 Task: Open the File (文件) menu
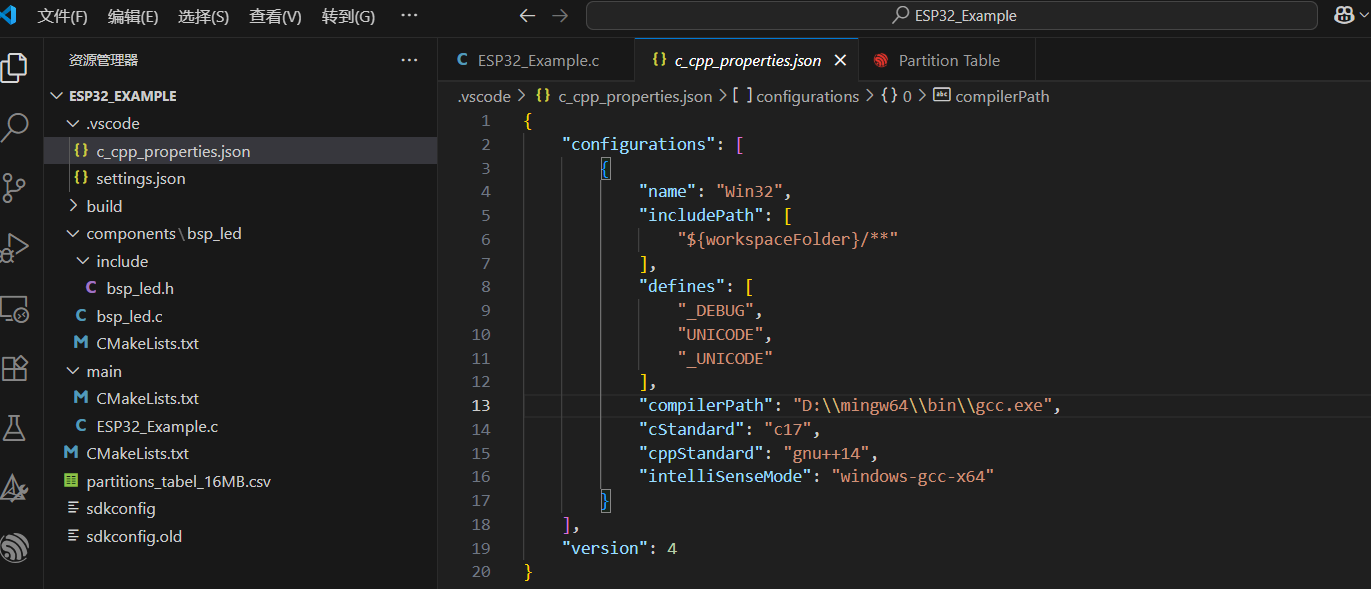[x=62, y=16]
